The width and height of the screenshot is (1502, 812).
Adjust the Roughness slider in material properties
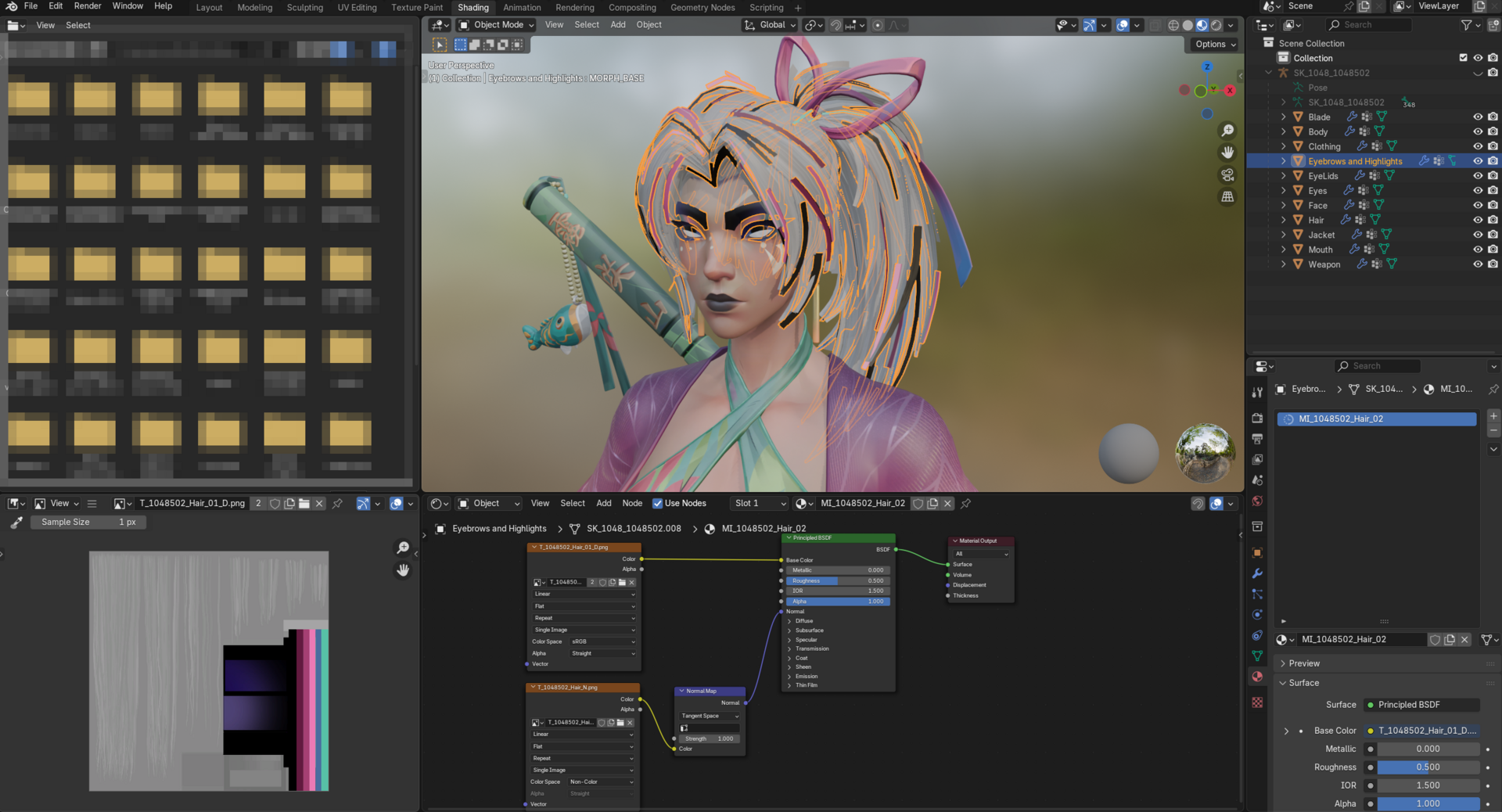click(1428, 767)
